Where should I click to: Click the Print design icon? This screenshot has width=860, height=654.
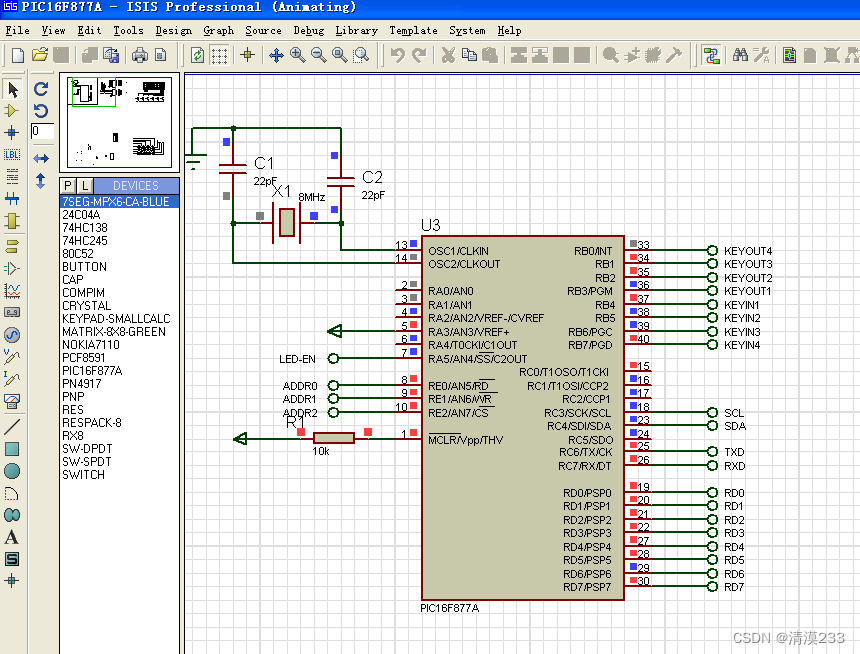point(140,55)
